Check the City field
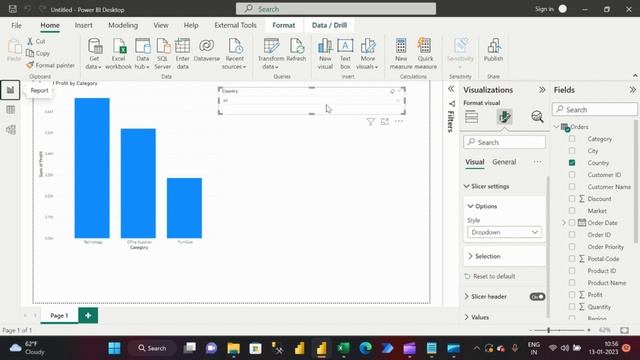The width and height of the screenshot is (640, 360). click(x=572, y=151)
